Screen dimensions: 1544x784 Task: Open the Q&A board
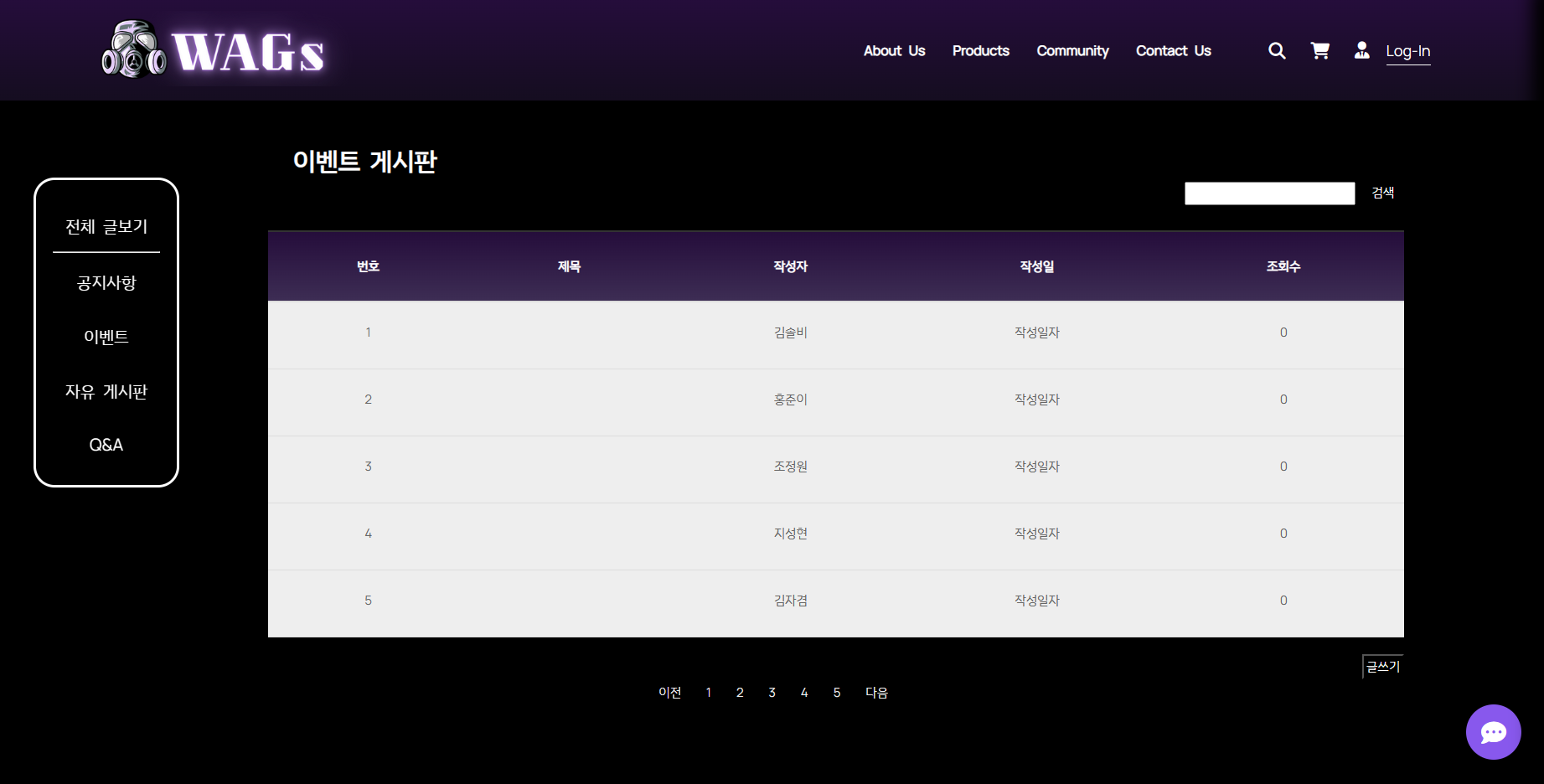(106, 445)
